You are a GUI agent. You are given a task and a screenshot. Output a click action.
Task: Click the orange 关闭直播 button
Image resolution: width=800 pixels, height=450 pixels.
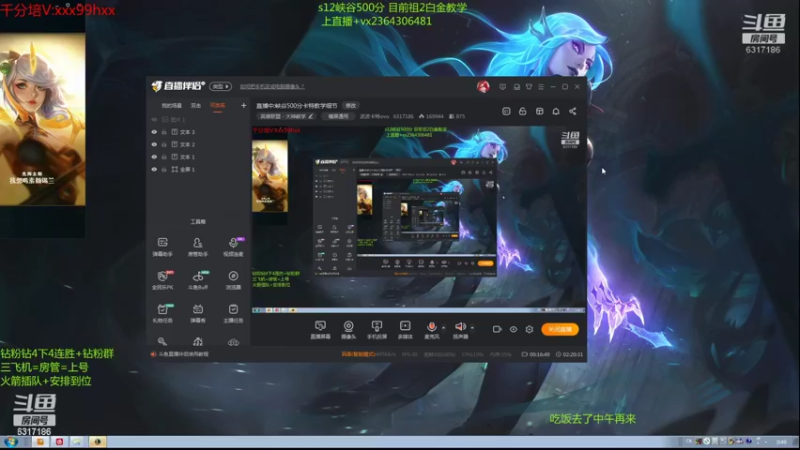click(x=560, y=329)
